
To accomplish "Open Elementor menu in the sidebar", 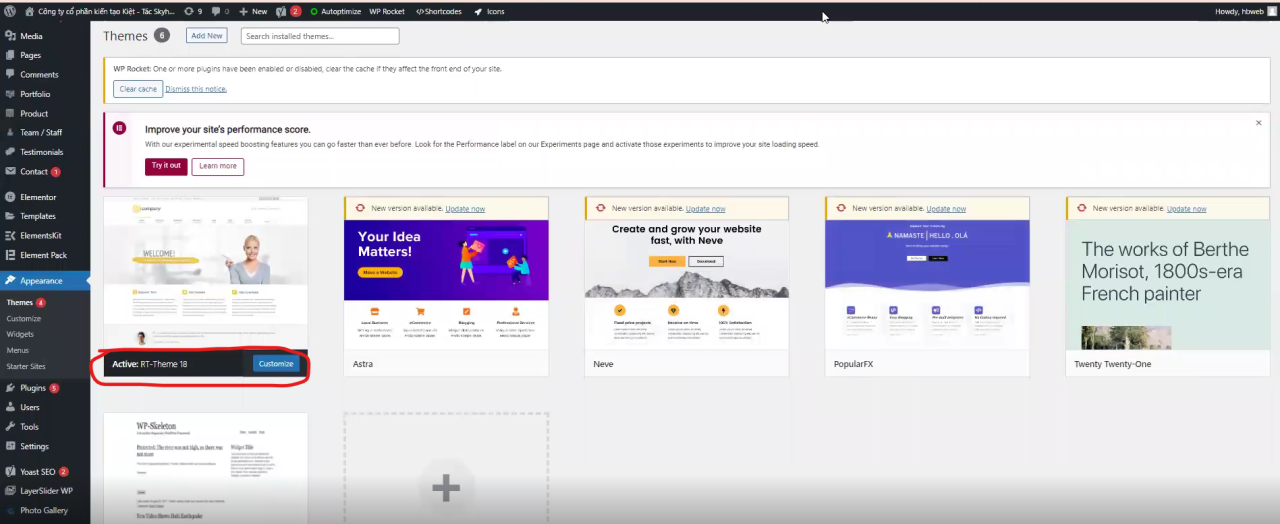I will (38, 197).
